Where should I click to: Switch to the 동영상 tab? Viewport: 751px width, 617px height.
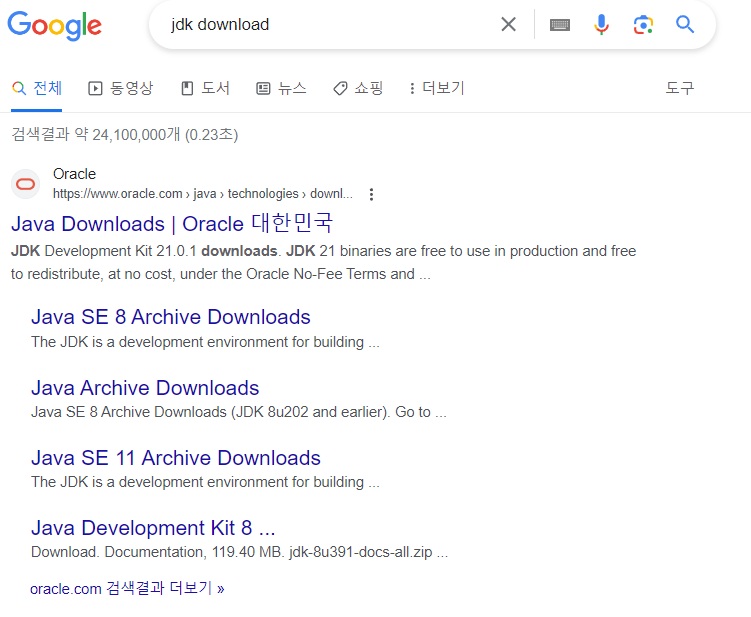120,88
